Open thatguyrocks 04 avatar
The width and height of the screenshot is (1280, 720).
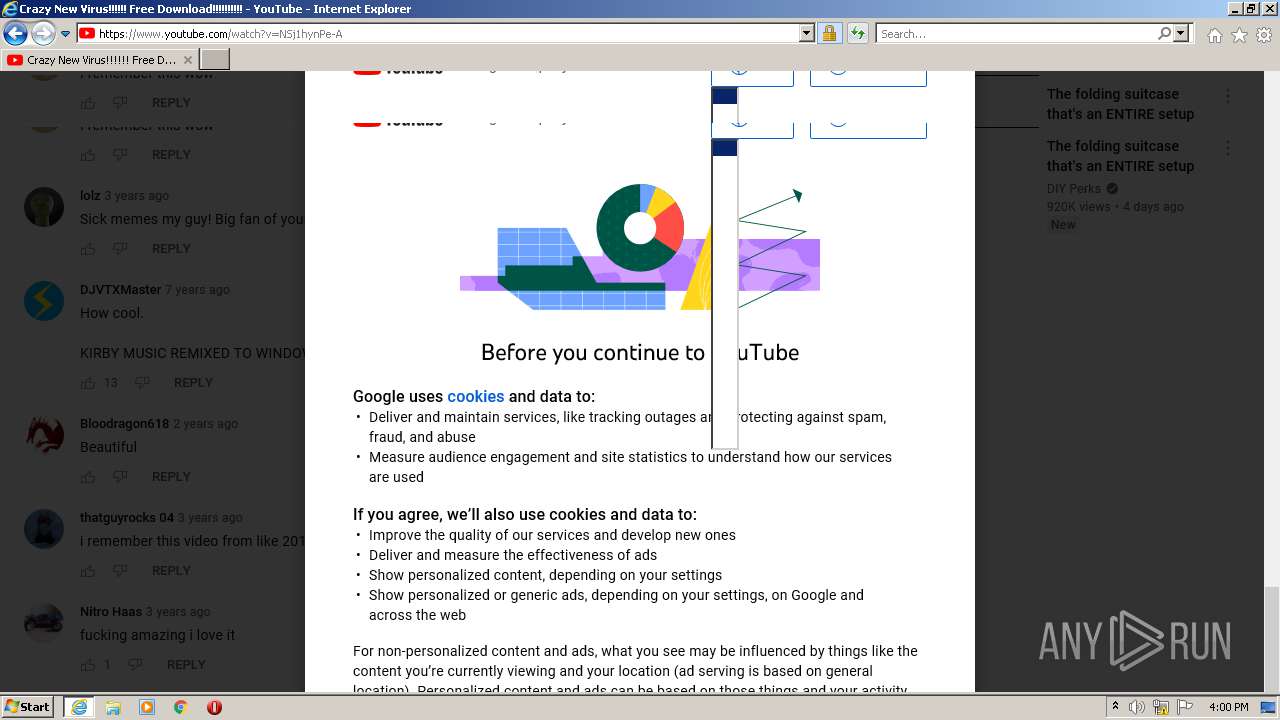point(44,529)
